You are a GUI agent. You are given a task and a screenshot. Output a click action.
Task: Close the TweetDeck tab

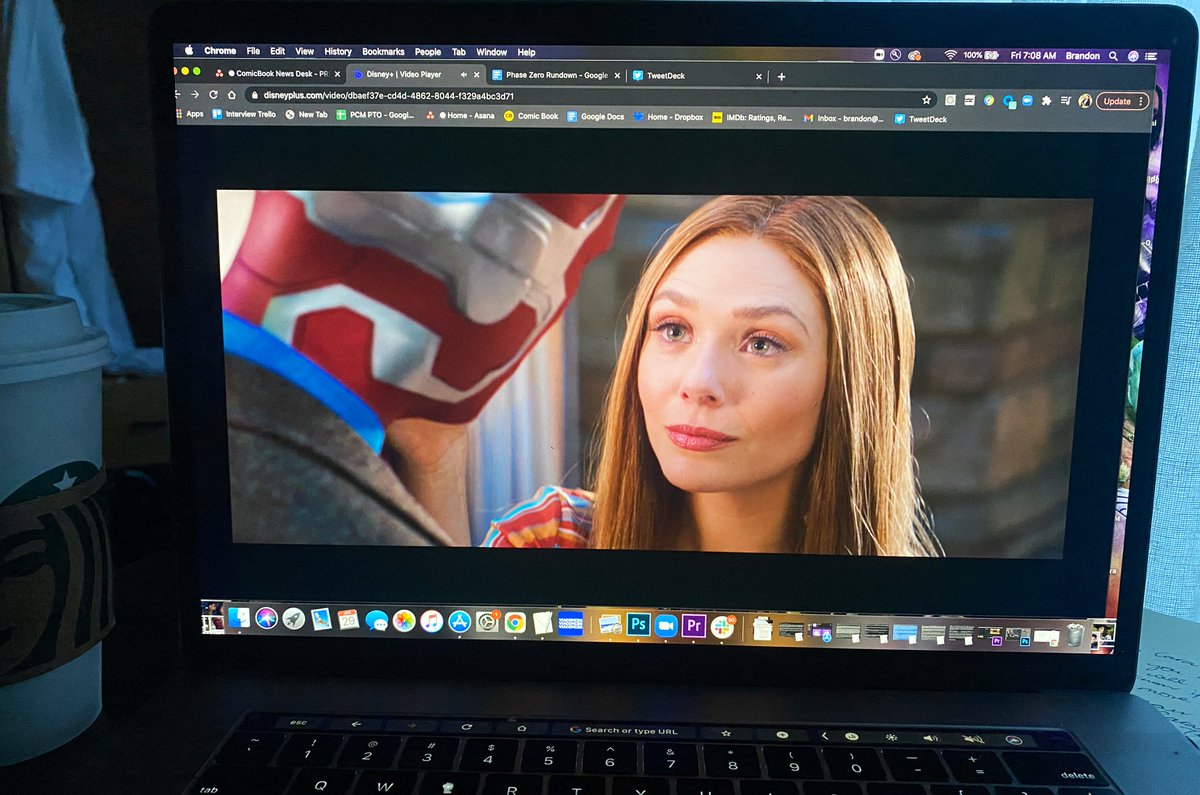(x=759, y=76)
